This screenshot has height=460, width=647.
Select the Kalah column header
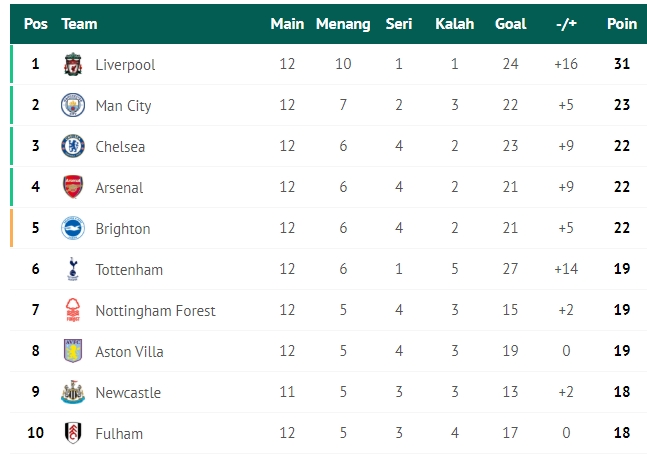[454, 24]
